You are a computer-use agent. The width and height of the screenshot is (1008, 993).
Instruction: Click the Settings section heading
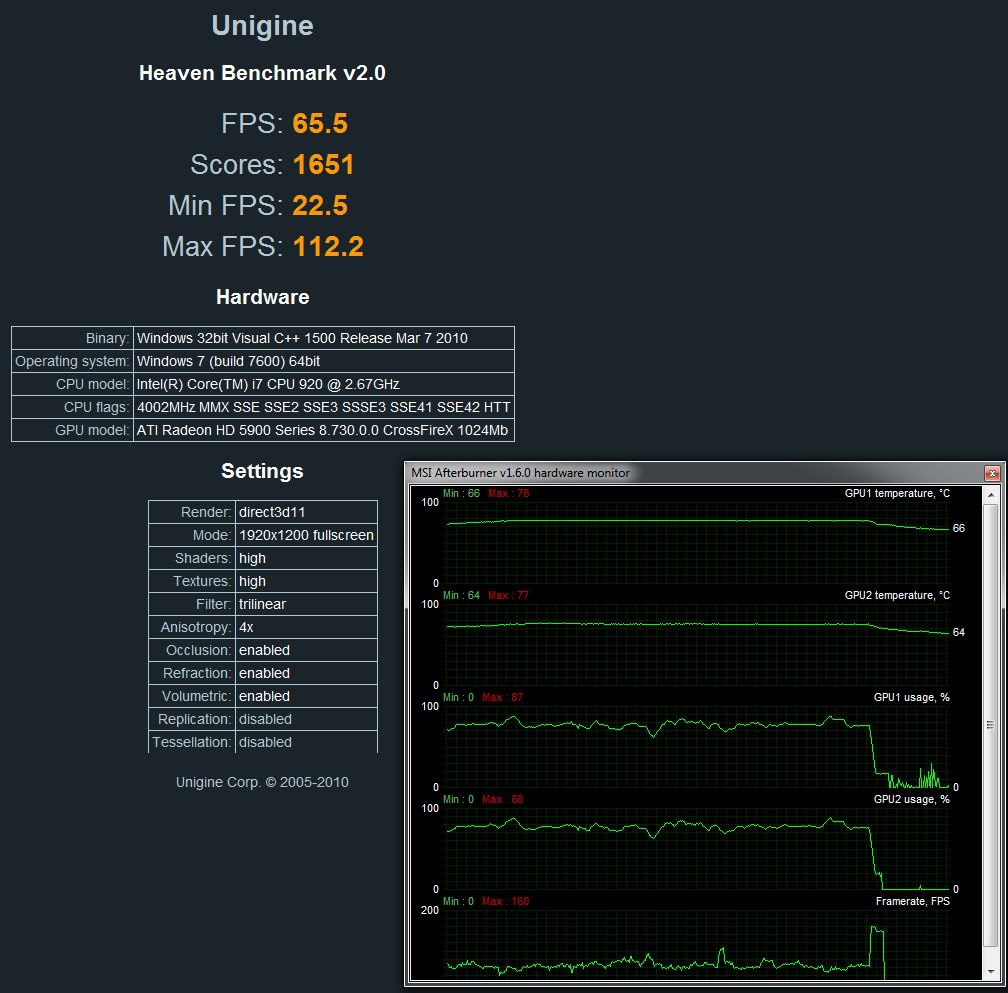[x=262, y=471]
